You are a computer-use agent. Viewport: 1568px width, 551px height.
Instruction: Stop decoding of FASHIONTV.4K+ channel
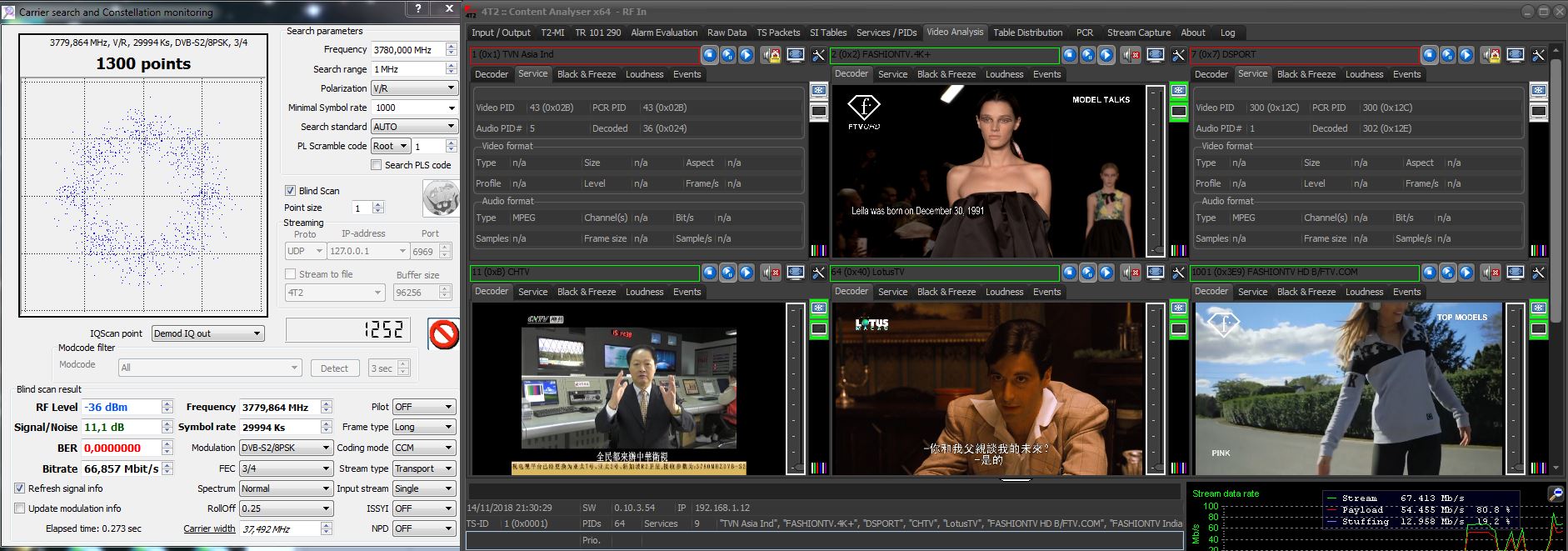tap(1070, 55)
